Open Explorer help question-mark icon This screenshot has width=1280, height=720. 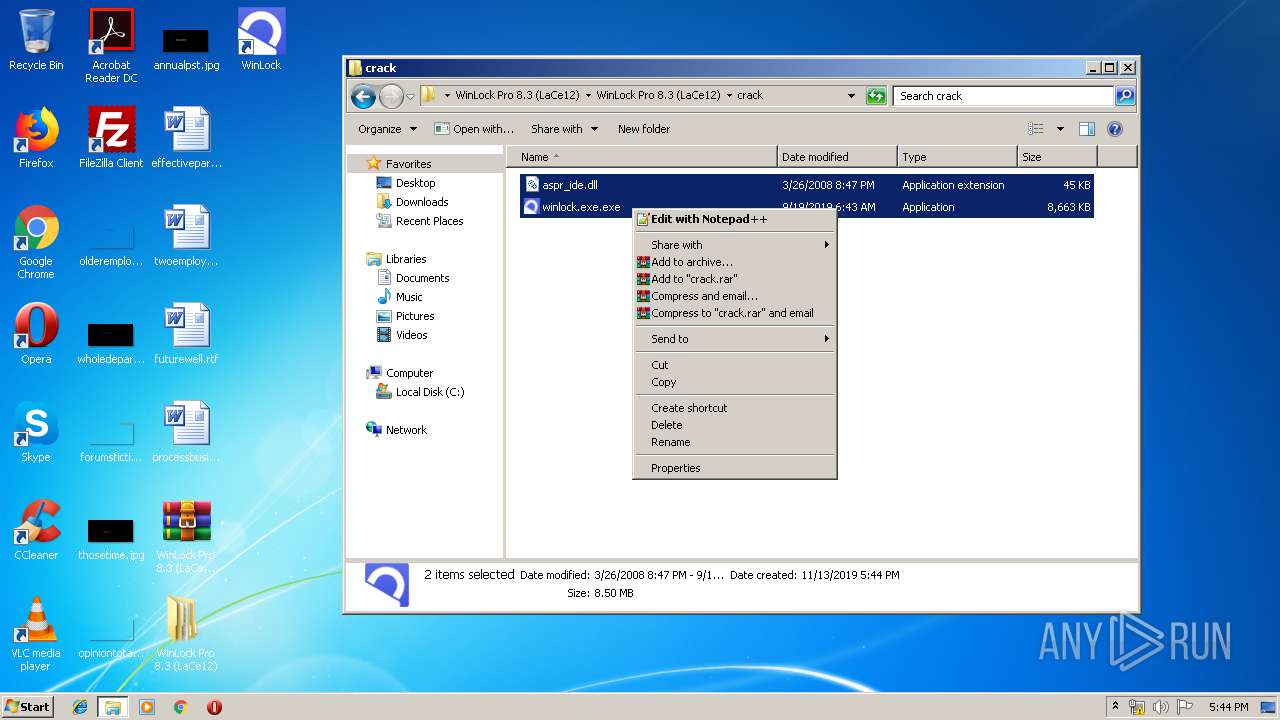point(1115,129)
